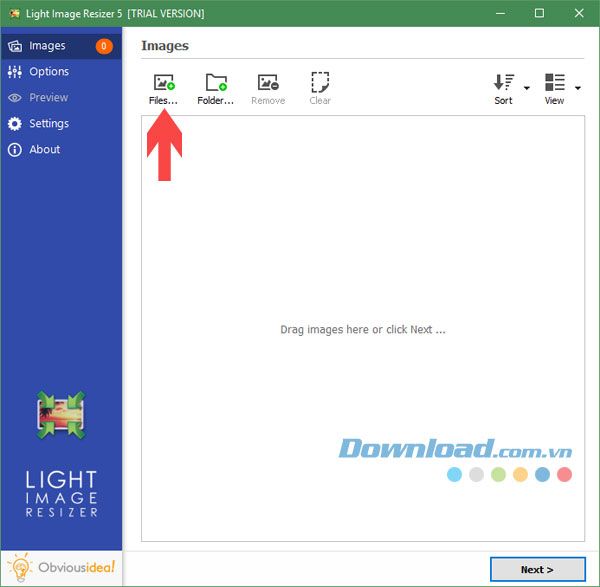Open the Options sidebar section
The width and height of the screenshot is (600, 587).
[x=61, y=72]
